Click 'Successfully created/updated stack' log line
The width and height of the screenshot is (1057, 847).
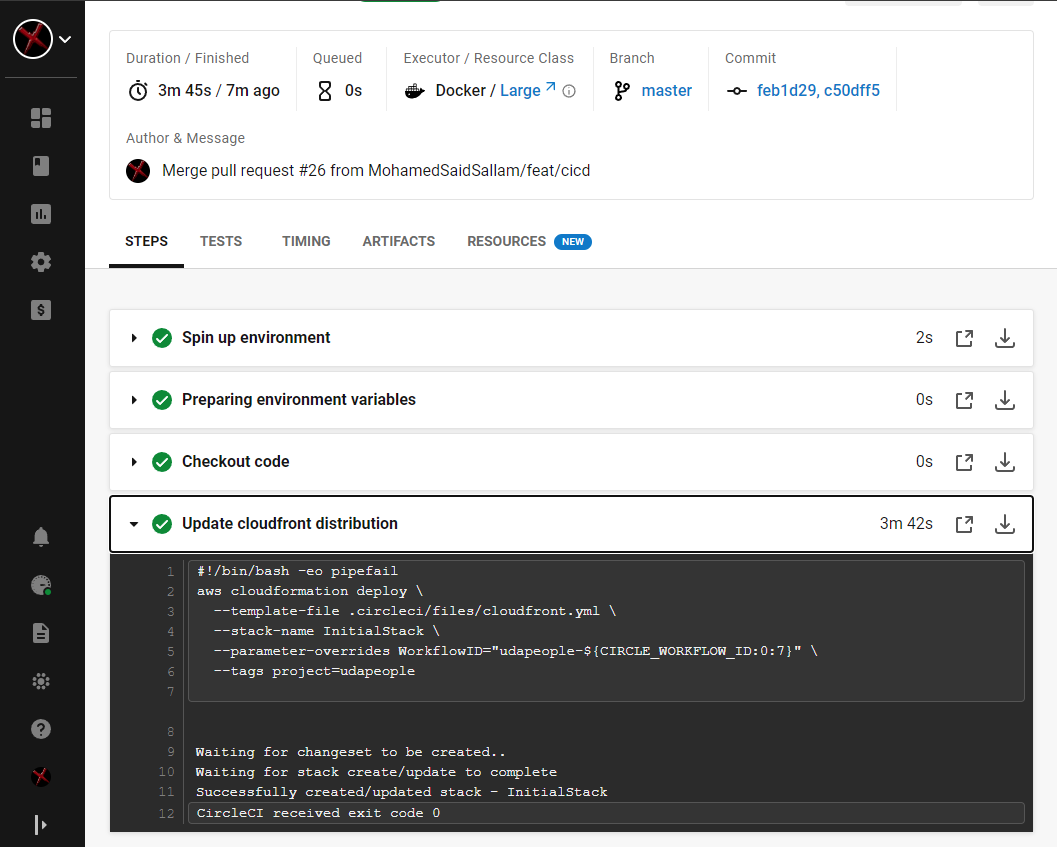[401, 792]
